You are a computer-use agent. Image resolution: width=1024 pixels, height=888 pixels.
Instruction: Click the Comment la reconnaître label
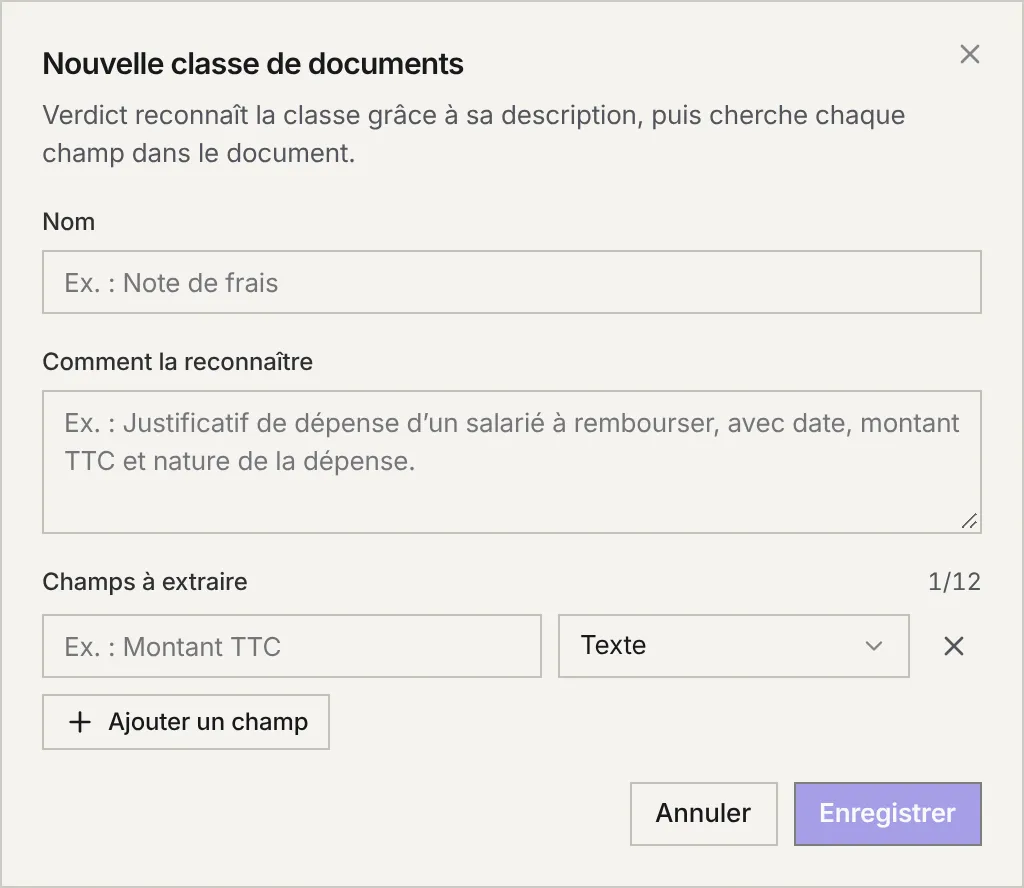click(178, 362)
